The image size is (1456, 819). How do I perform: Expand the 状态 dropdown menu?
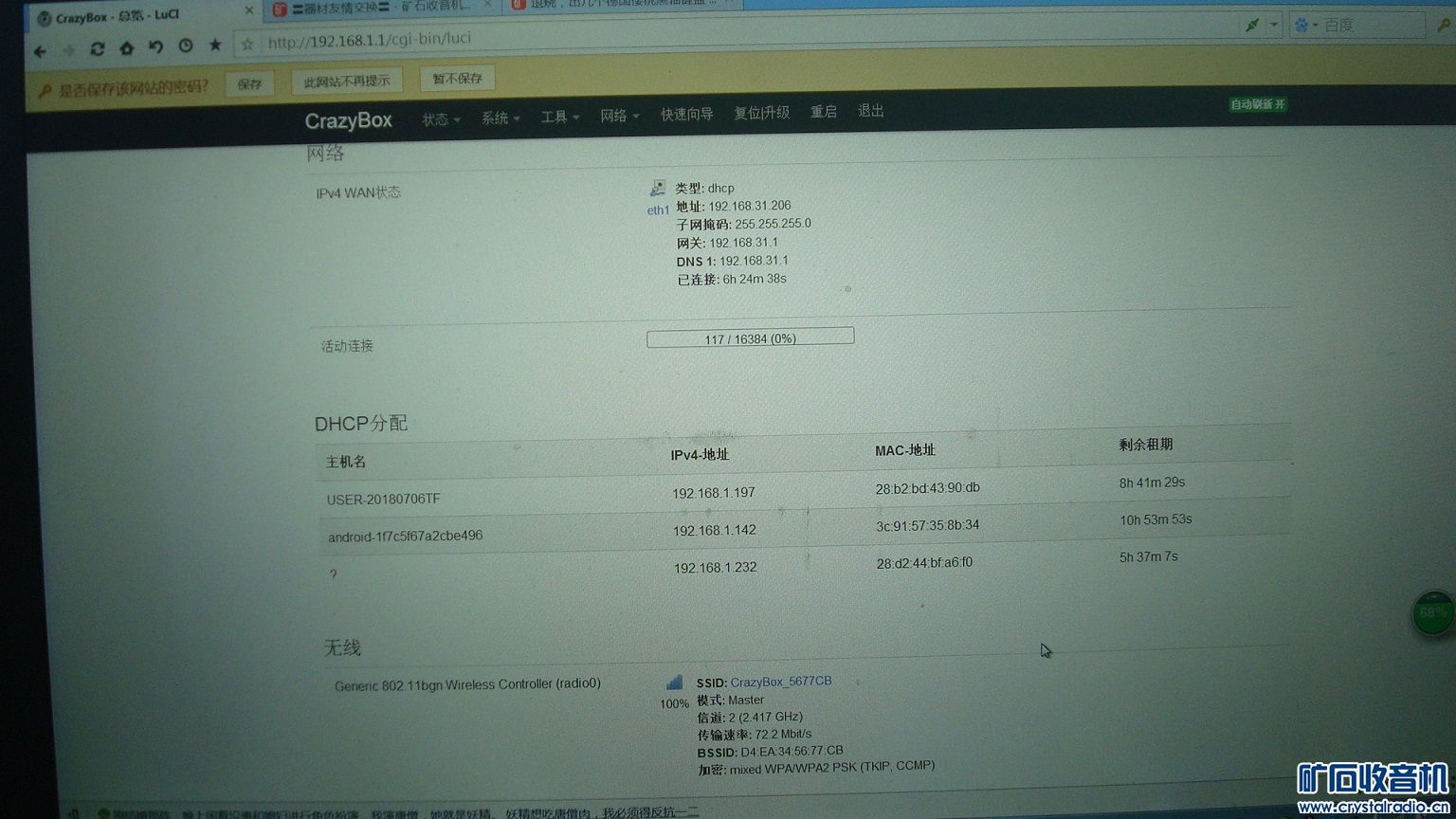click(441, 119)
